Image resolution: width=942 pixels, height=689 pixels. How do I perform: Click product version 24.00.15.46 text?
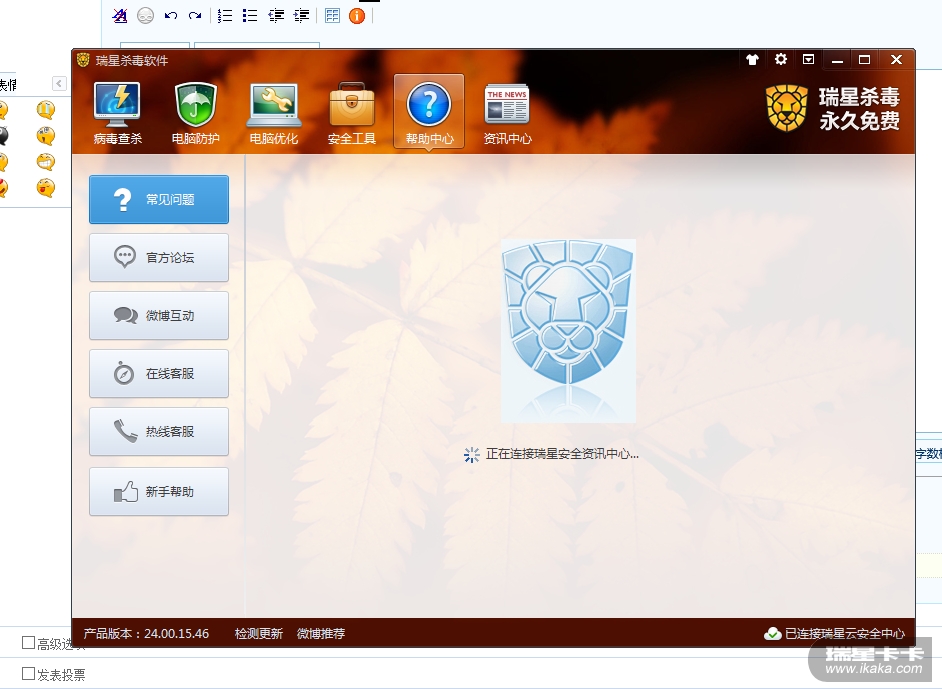(146, 634)
